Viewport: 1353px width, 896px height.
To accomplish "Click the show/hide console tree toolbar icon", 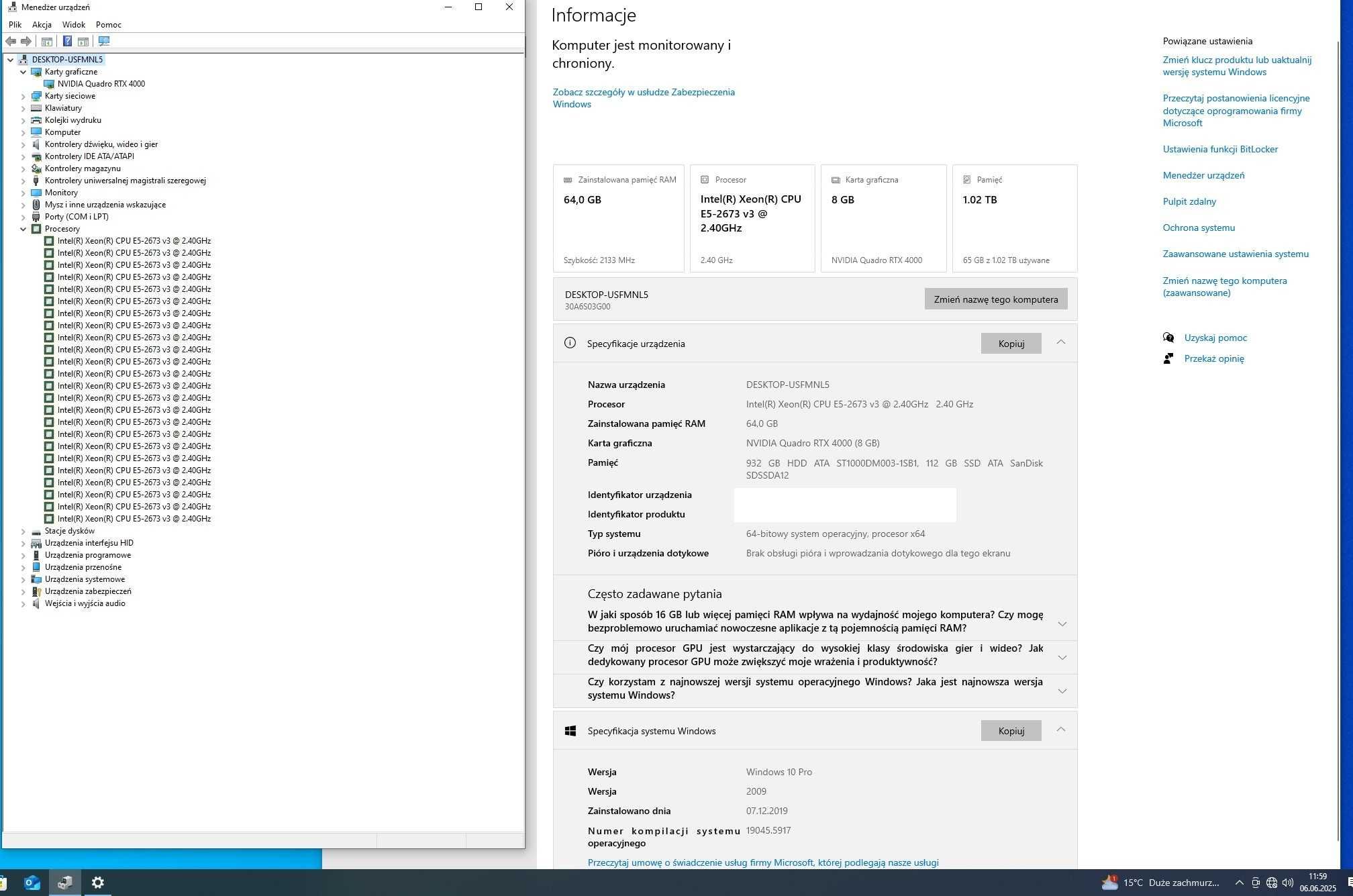I will coord(47,42).
